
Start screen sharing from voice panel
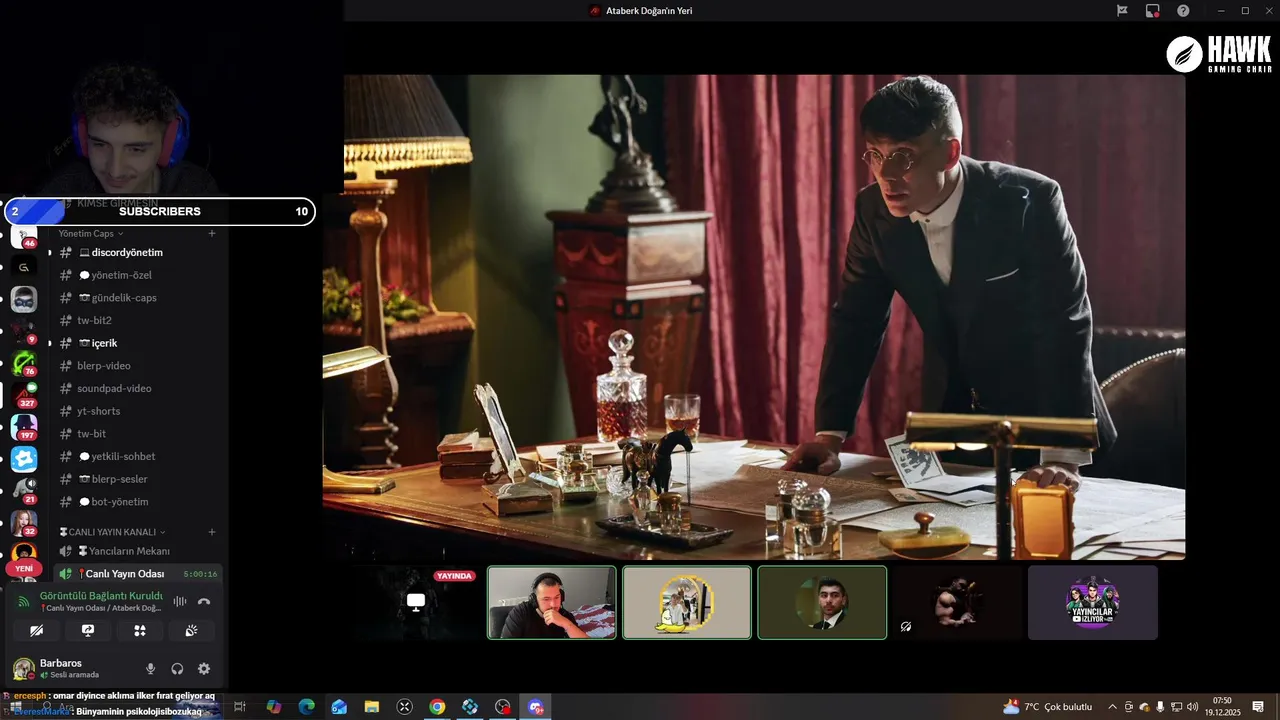point(88,631)
